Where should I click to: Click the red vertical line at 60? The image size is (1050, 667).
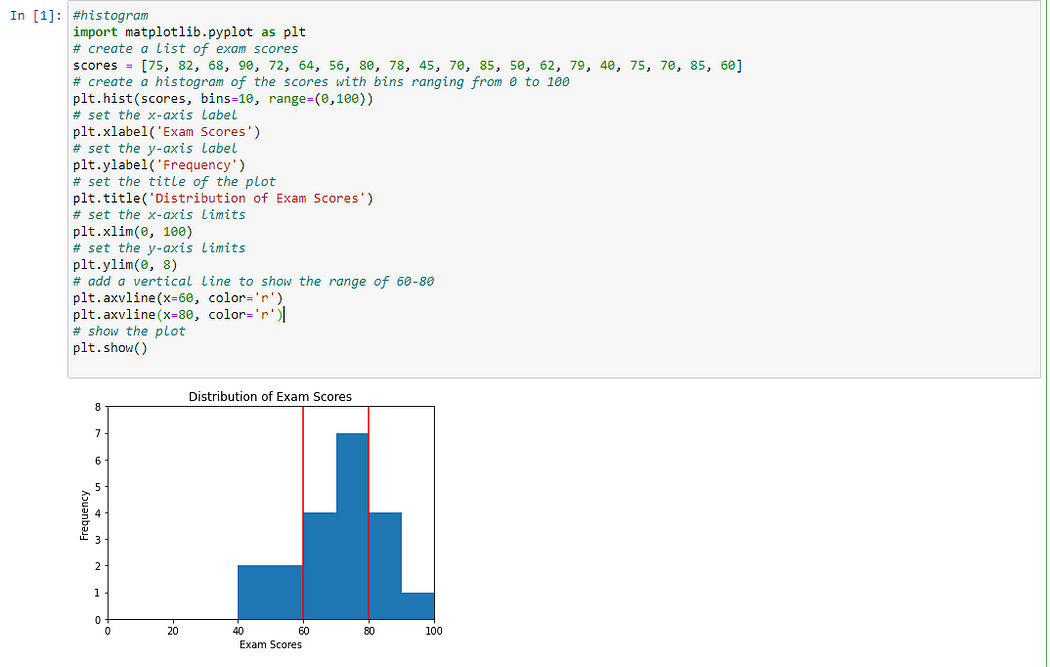304,500
